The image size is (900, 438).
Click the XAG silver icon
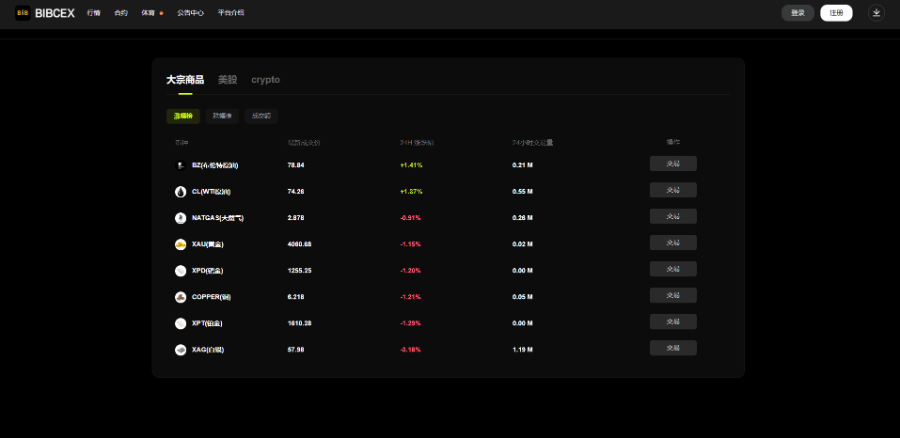click(180, 350)
